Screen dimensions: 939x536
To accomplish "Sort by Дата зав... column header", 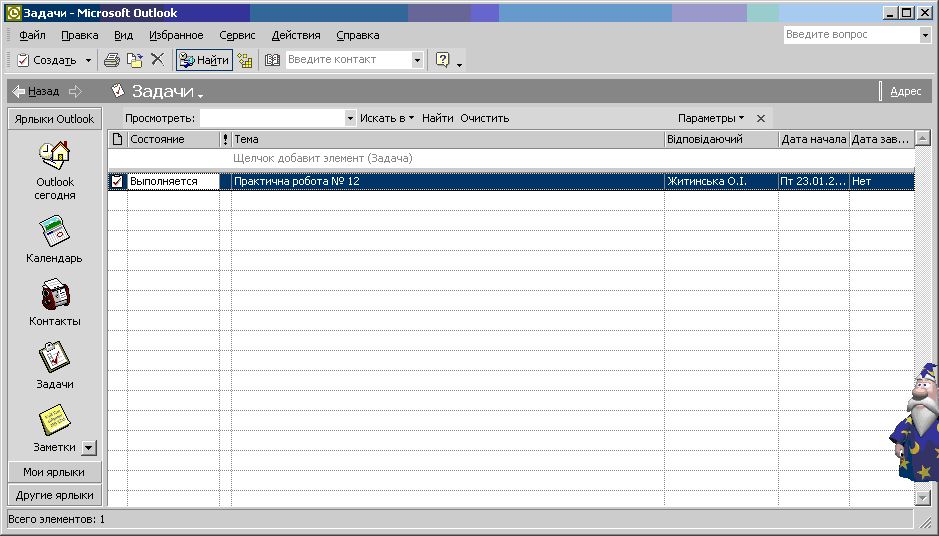I will 882,139.
